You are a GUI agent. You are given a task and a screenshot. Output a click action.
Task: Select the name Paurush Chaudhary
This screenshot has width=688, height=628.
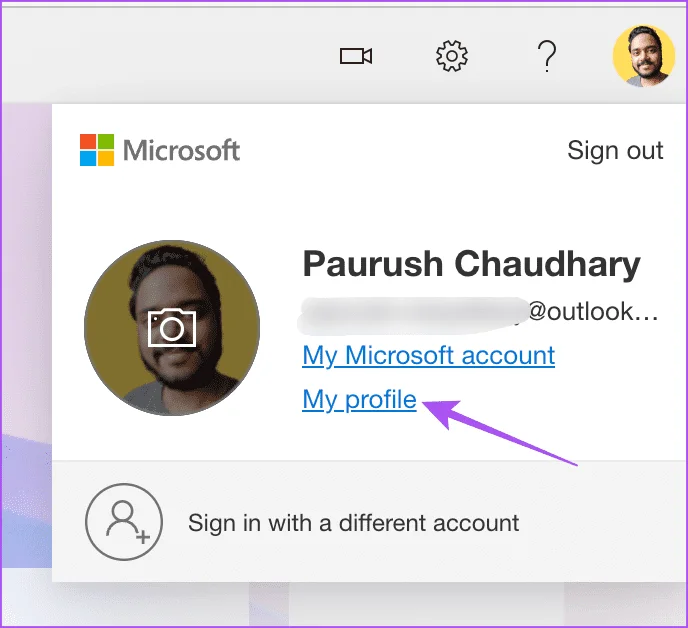pos(472,264)
